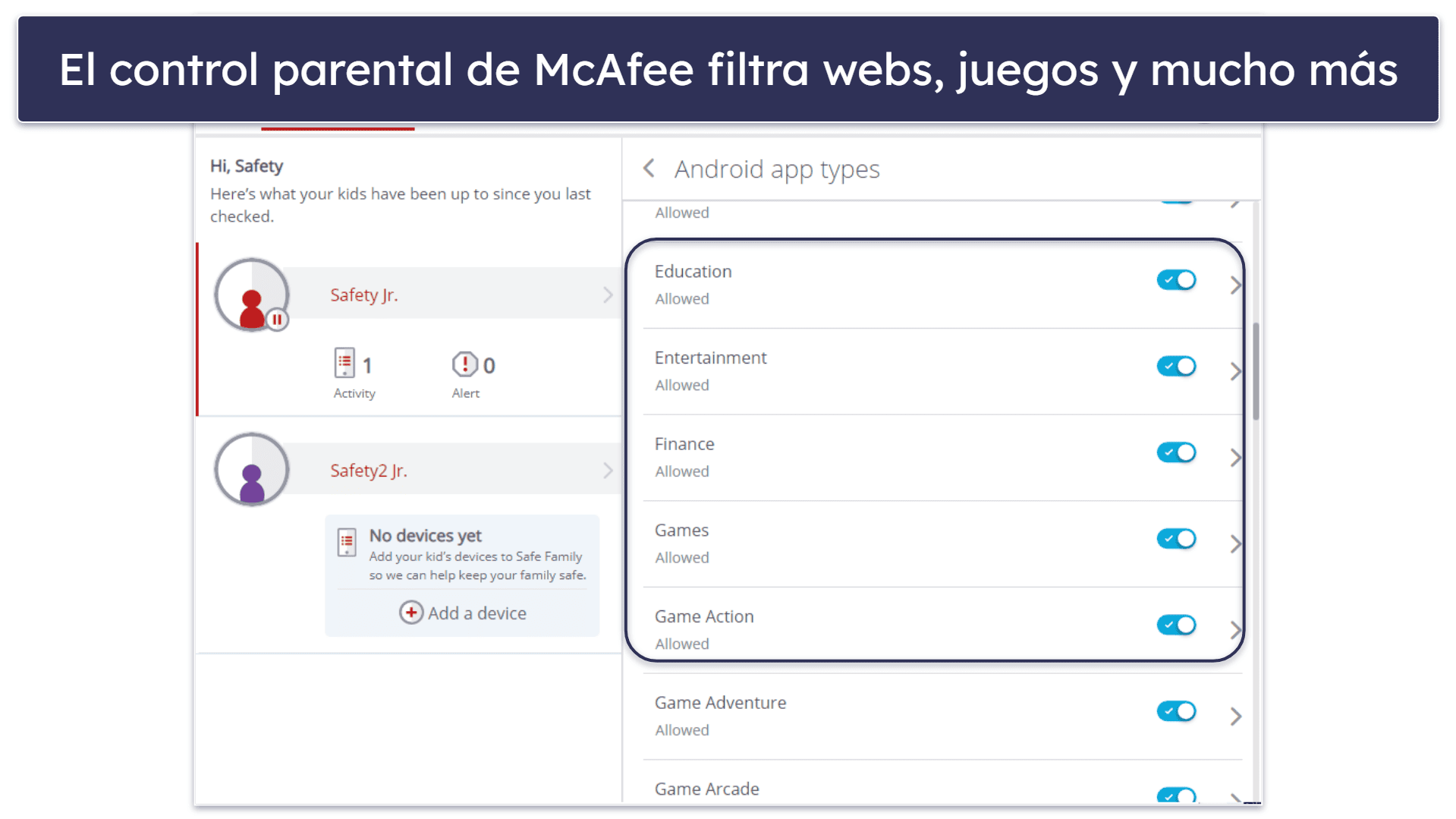Click the pause badge on Safety Jr.
1456x819 pixels.
[x=277, y=320]
